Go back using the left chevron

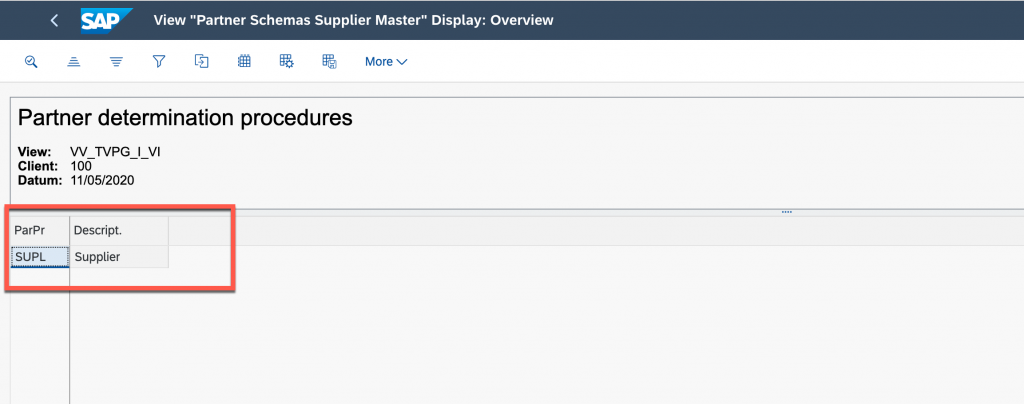click(54, 20)
